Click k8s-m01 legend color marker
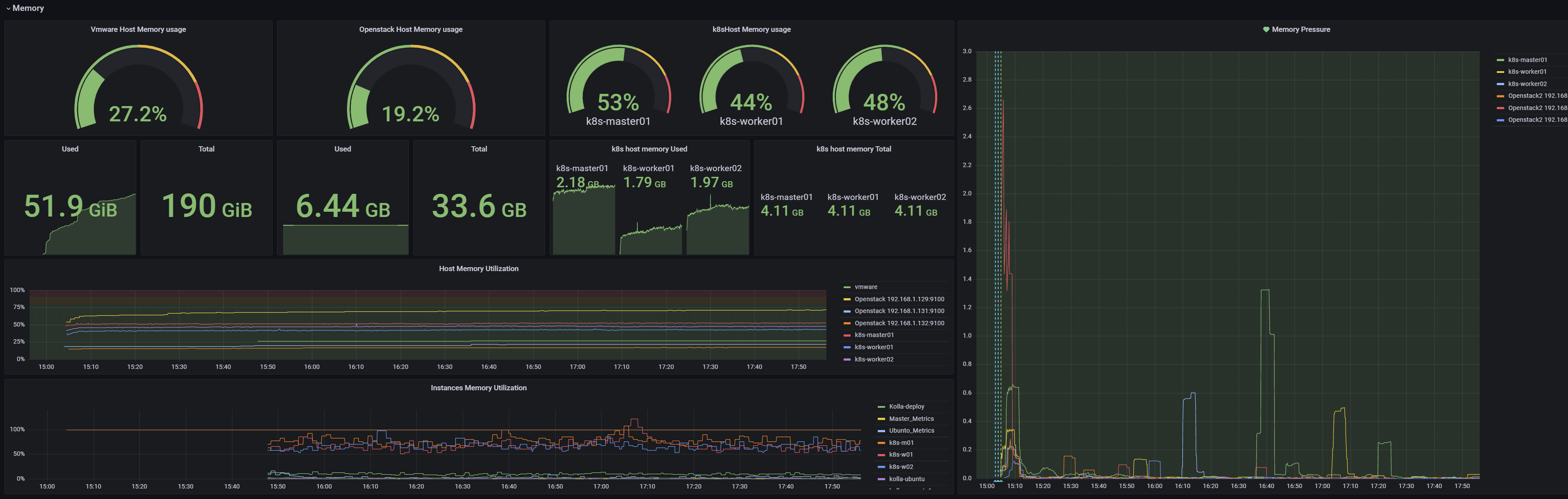This screenshot has height=499, width=1568. 881,443
